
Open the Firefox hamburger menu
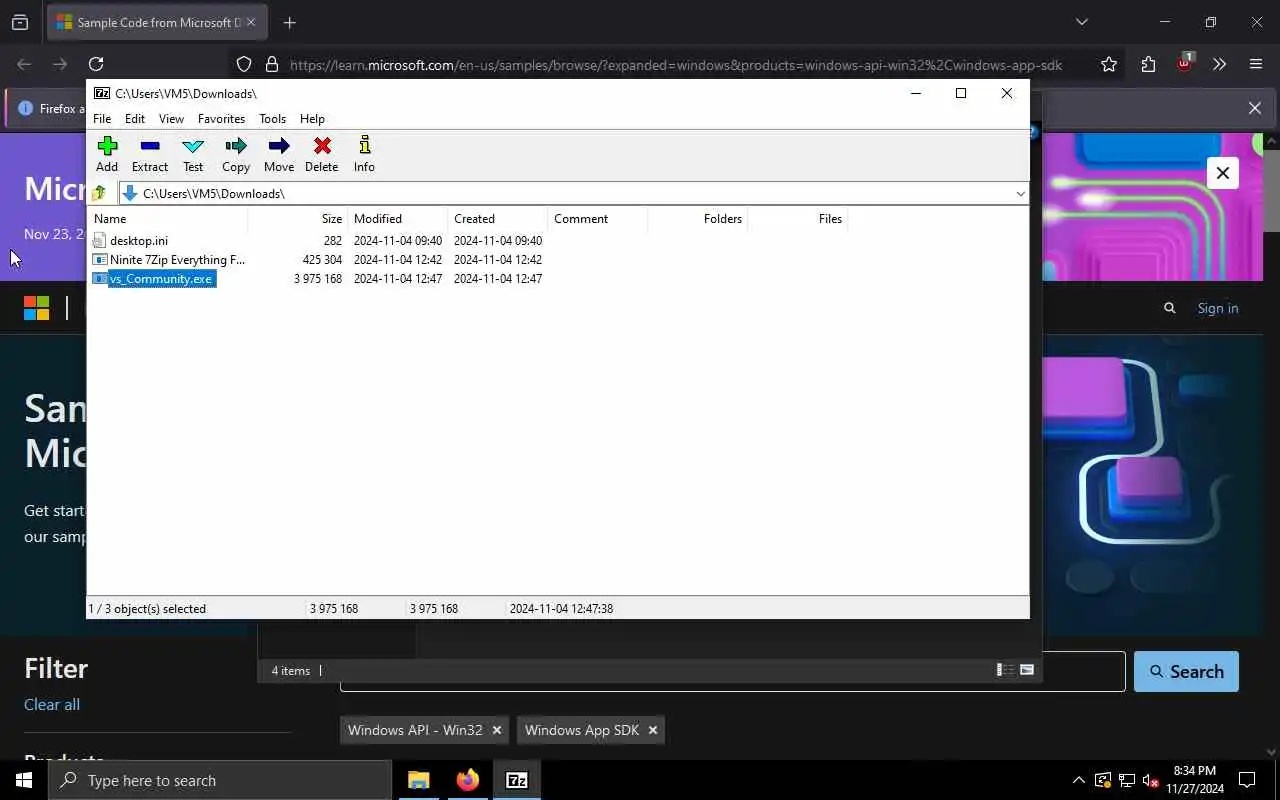coord(1256,64)
